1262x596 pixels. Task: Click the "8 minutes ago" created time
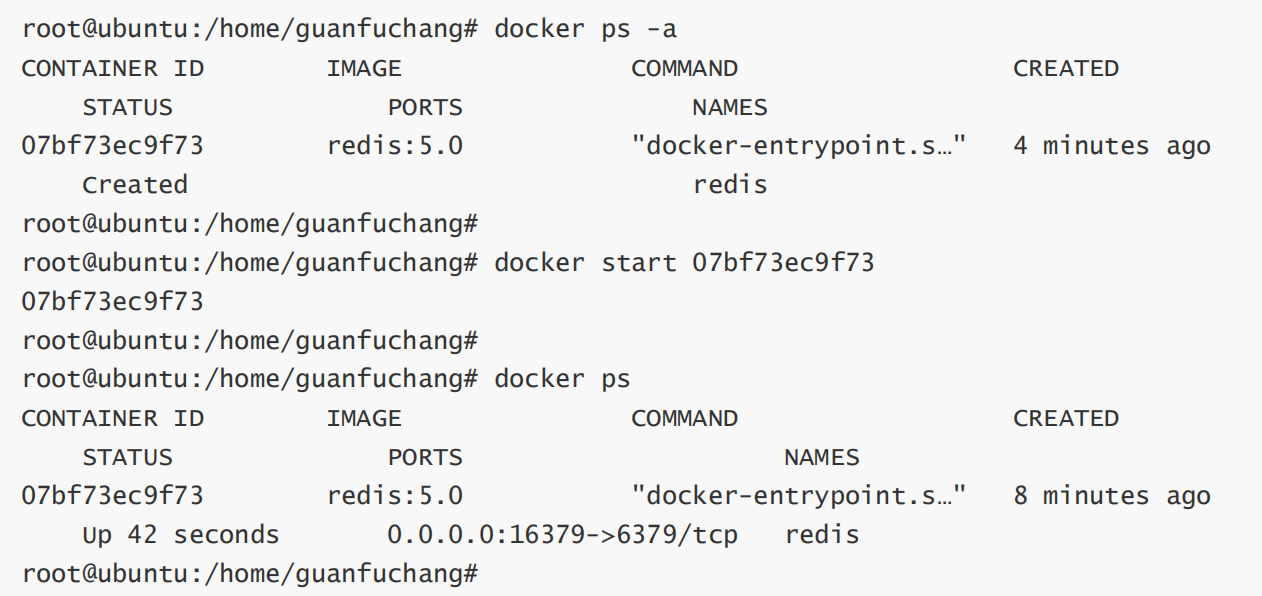point(1111,496)
